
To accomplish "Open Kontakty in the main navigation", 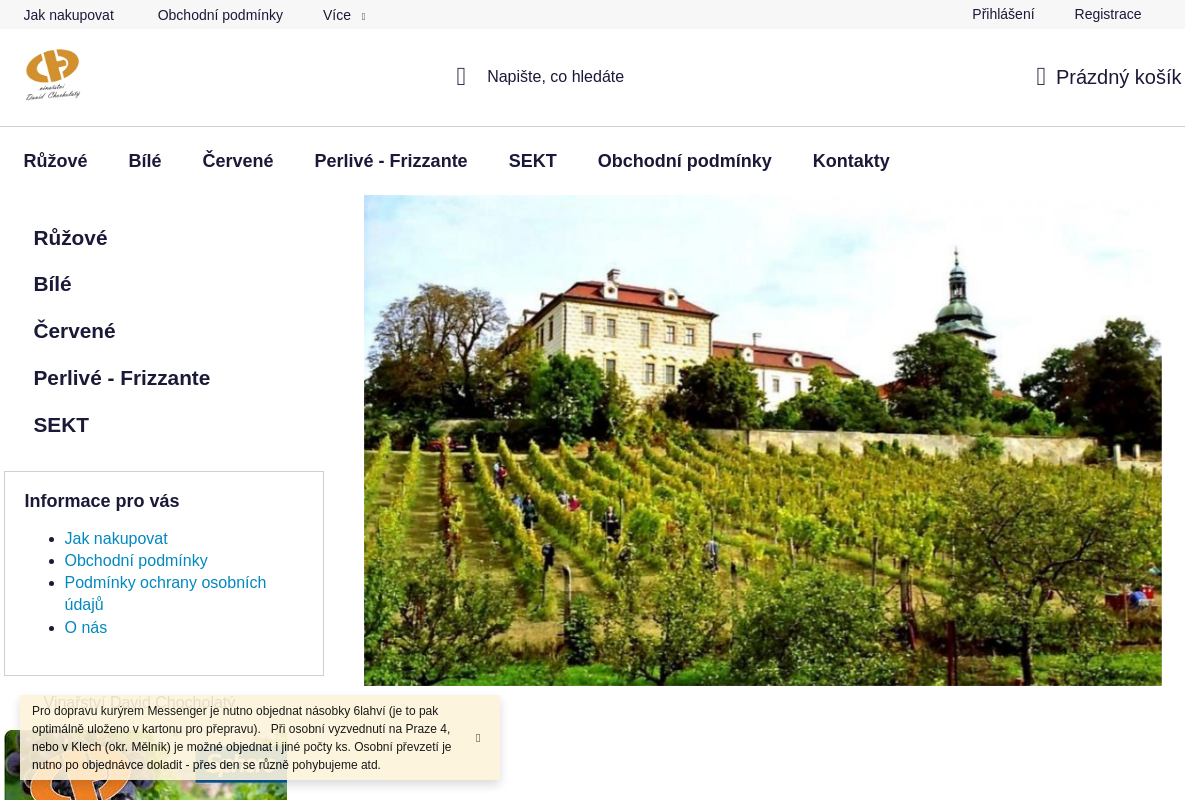I will (x=851, y=161).
